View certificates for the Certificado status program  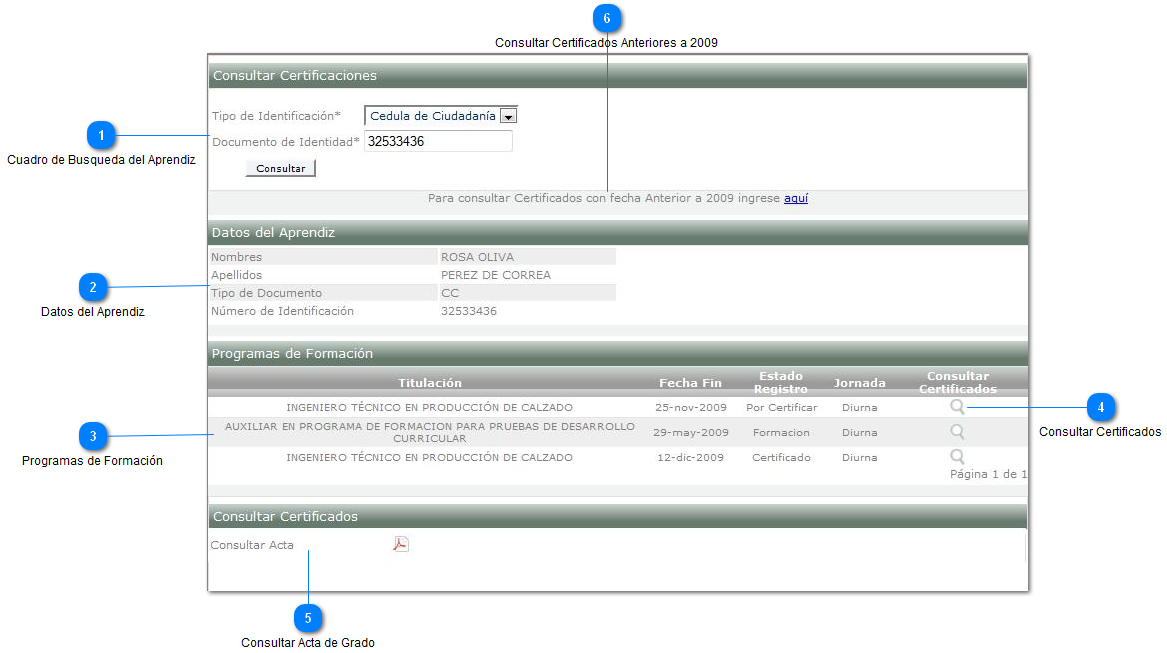tap(957, 456)
